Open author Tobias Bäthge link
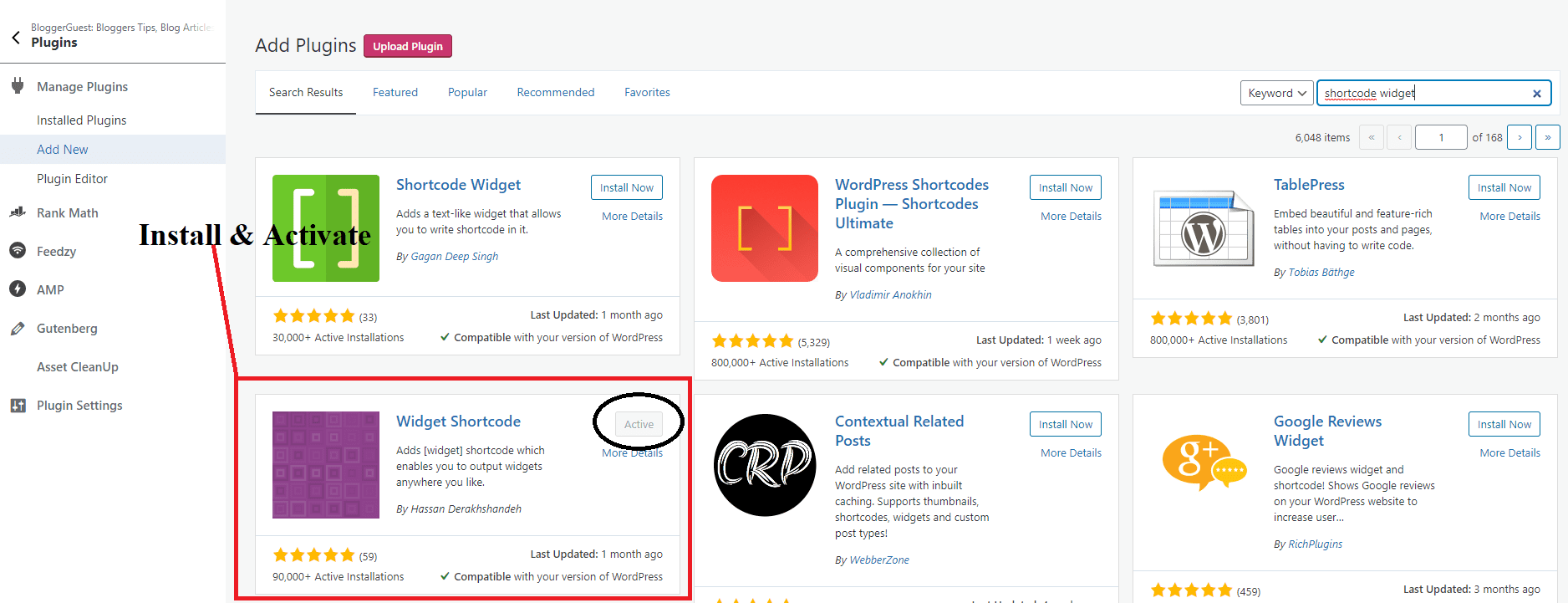 (1321, 273)
